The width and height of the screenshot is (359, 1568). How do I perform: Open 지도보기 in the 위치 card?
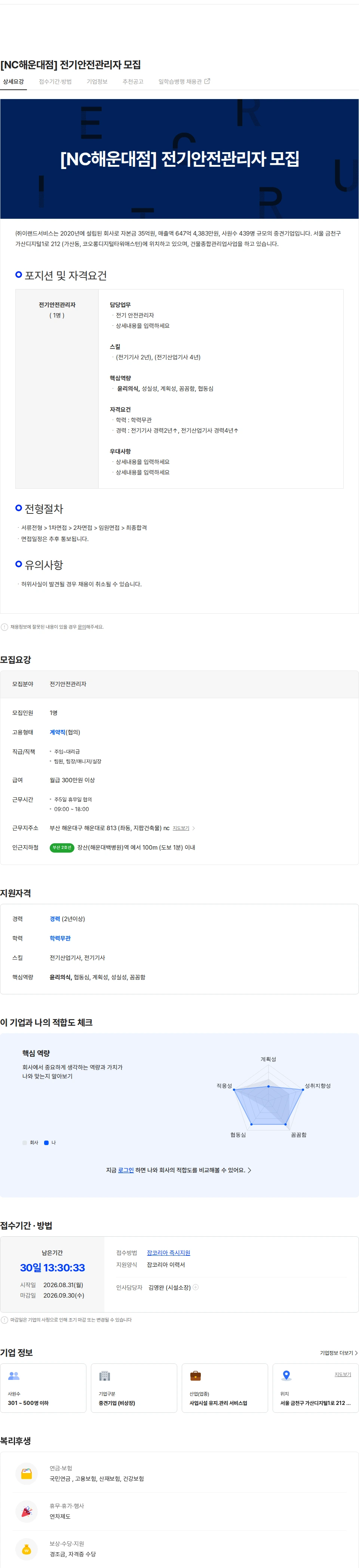click(x=343, y=1374)
